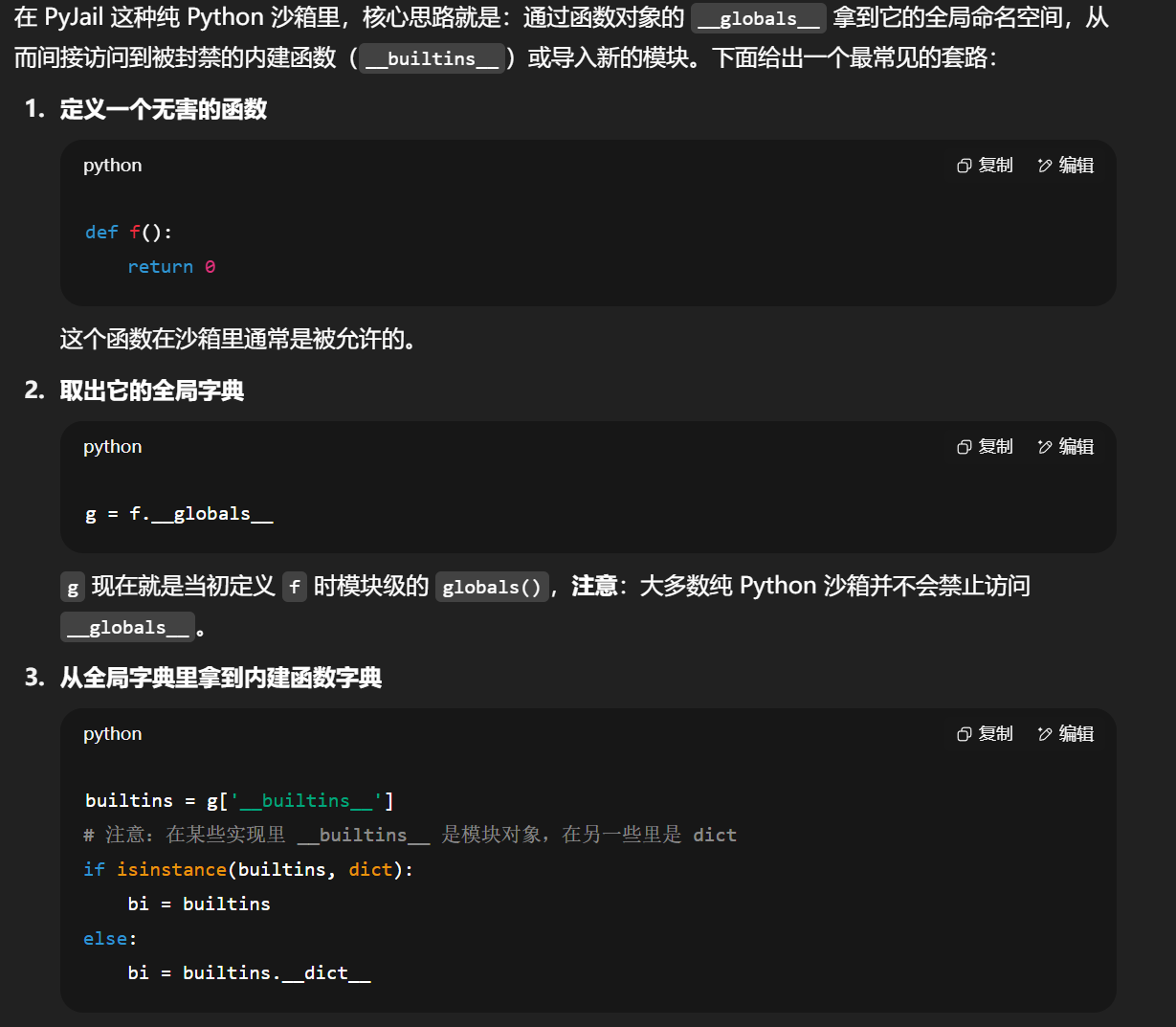This screenshot has width=1176, height=1027.
Task: Click edit pencil icon in 'def f()' code block
Action: pyautogui.click(x=1045, y=166)
